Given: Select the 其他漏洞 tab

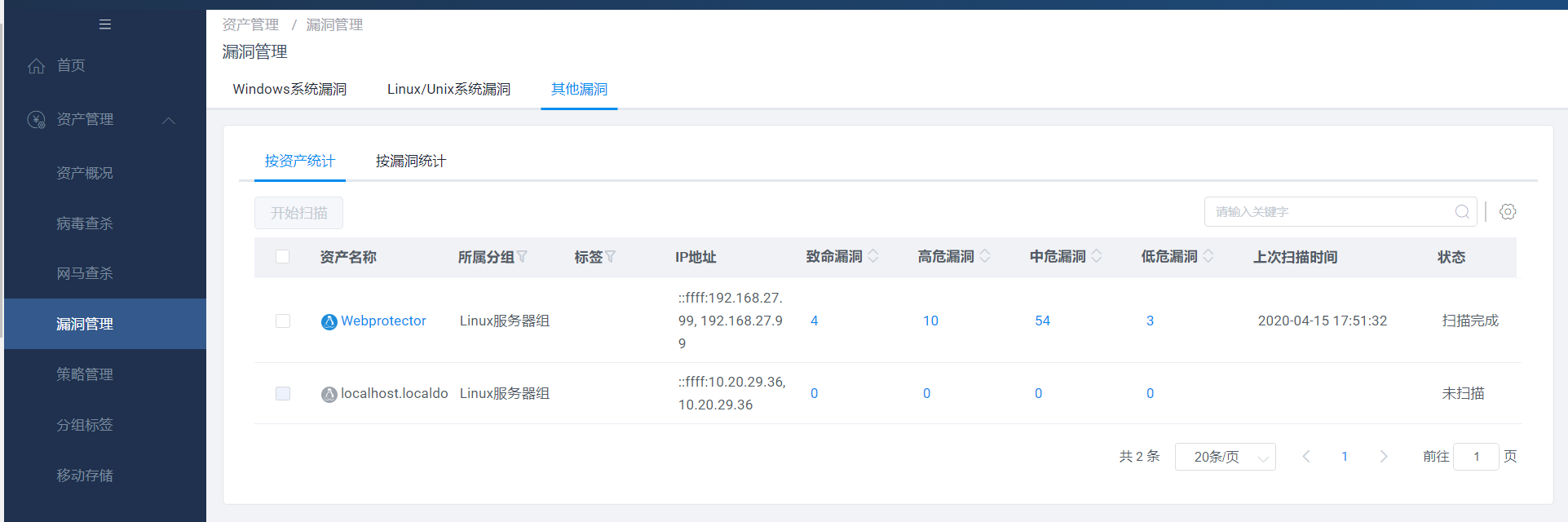Looking at the screenshot, I should pyautogui.click(x=579, y=89).
